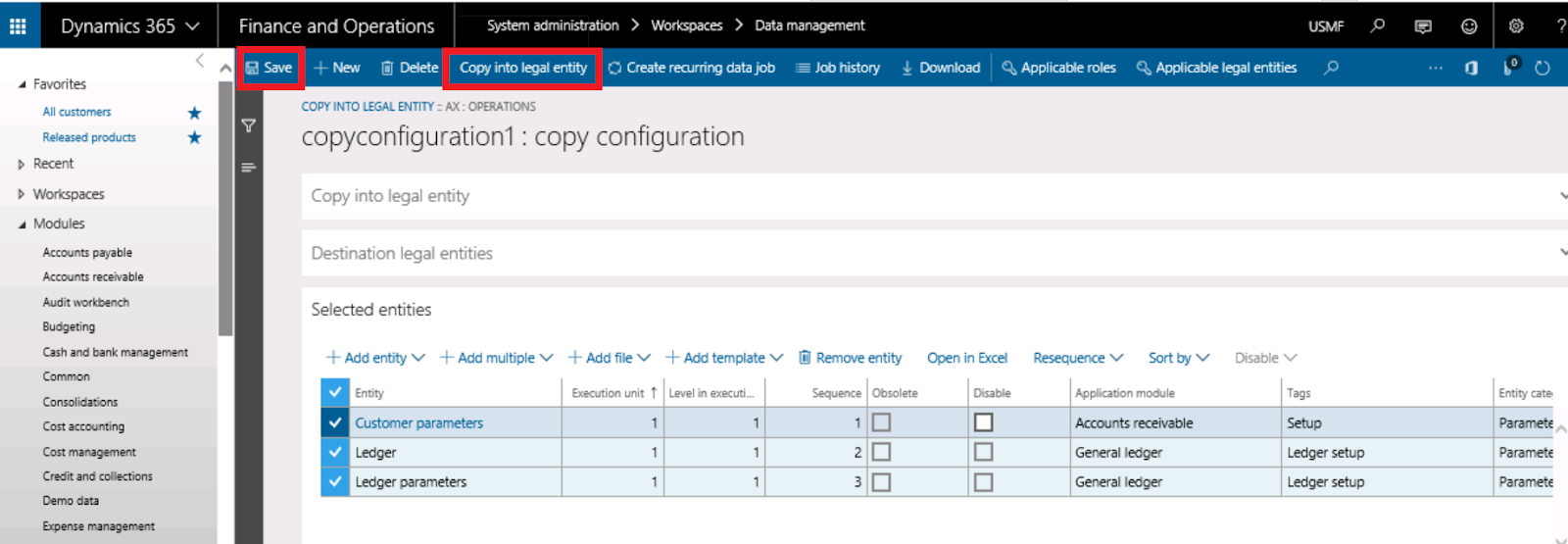This screenshot has width=1568, height=544.
Task: Click the Copy into legal entity button
Action: pyautogui.click(x=523, y=68)
